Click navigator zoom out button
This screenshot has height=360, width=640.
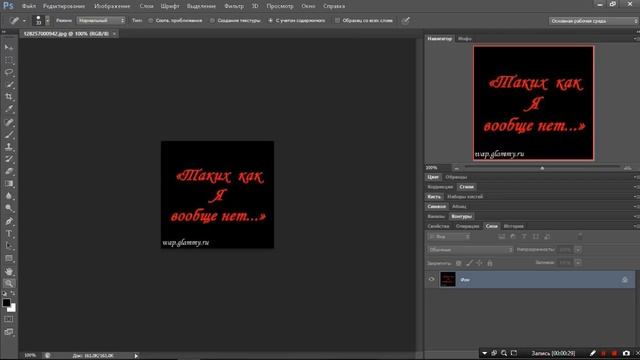[457, 168]
